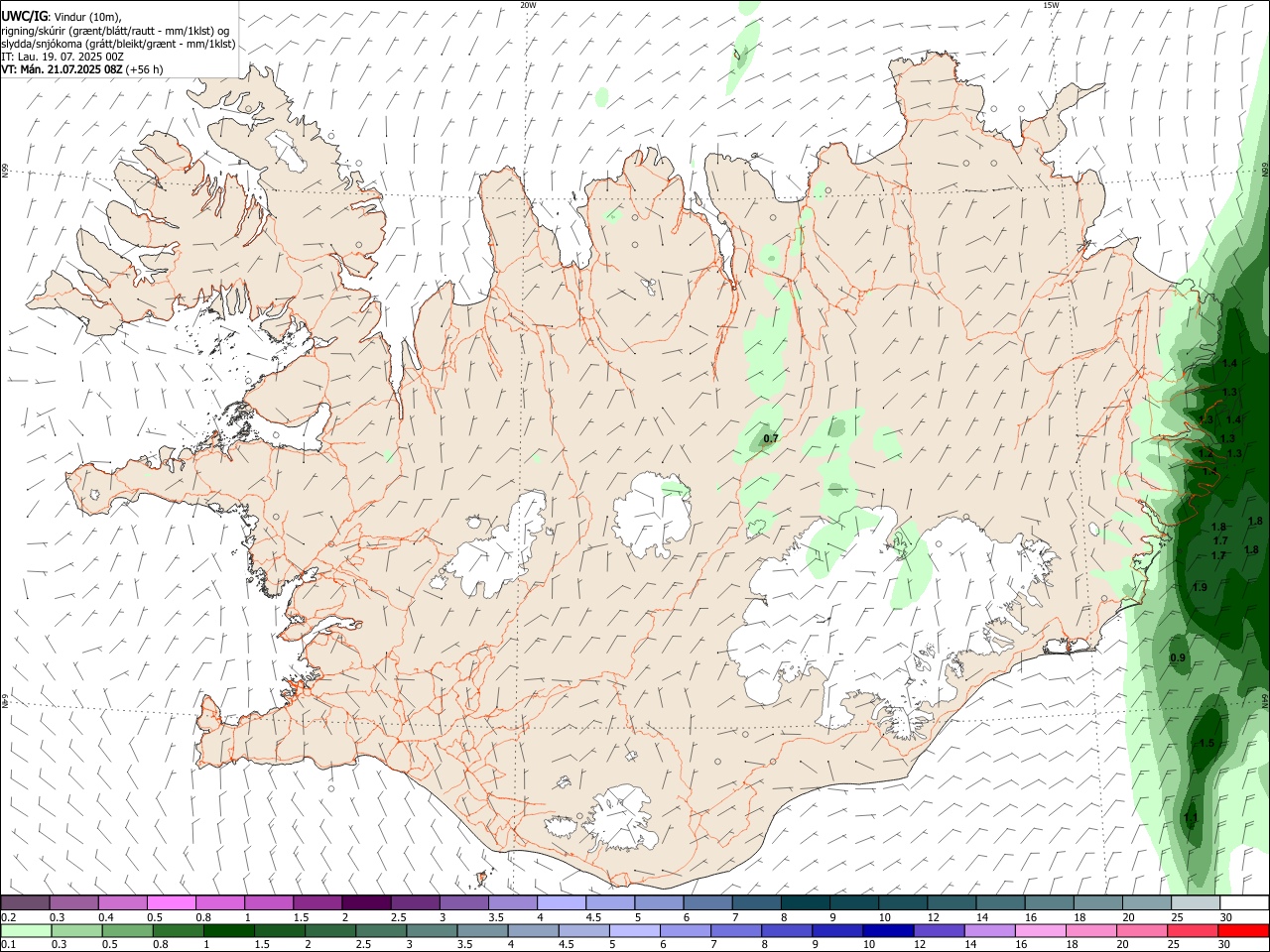1270x952 pixels.
Task: Pick the dusky mauve swatch after 0.2
Action: [25, 903]
